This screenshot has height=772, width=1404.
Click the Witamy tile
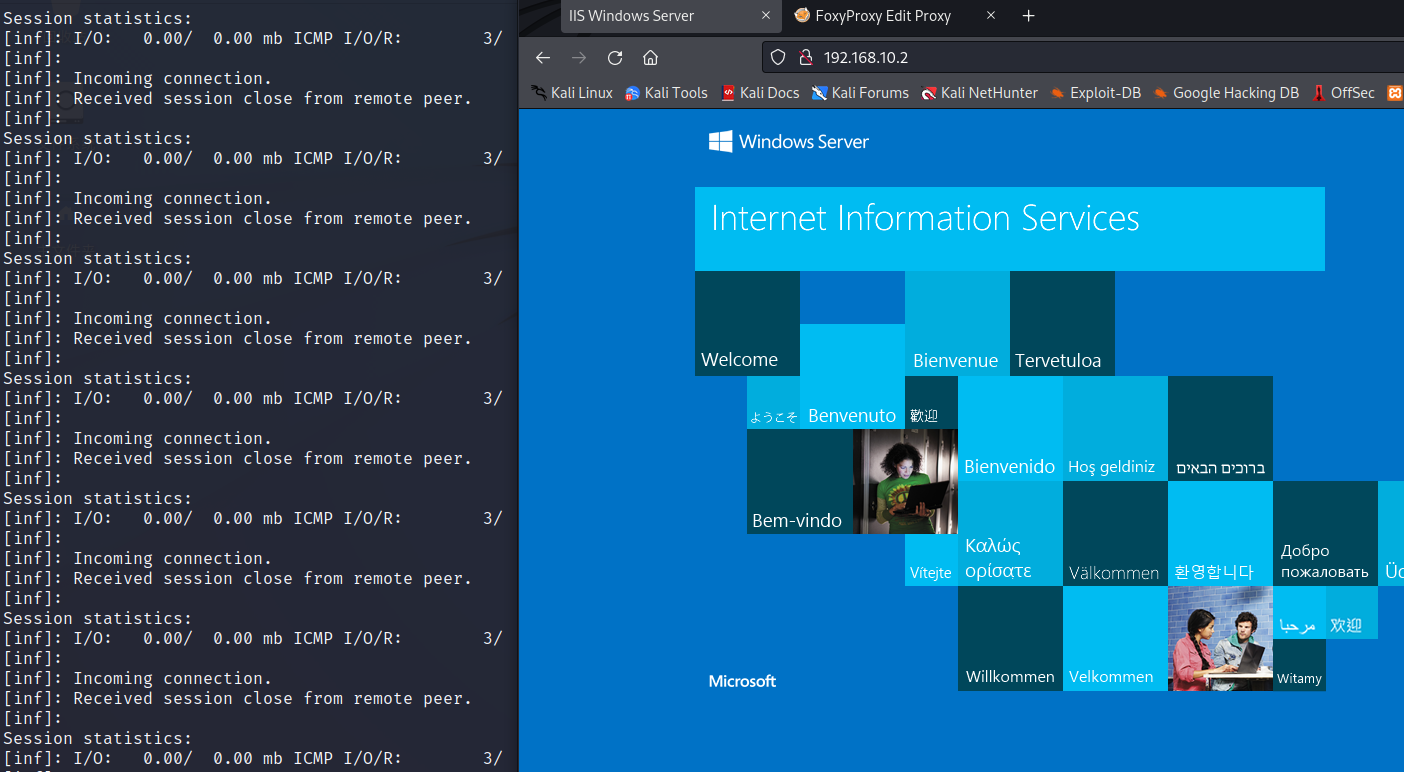[x=1299, y=665]
